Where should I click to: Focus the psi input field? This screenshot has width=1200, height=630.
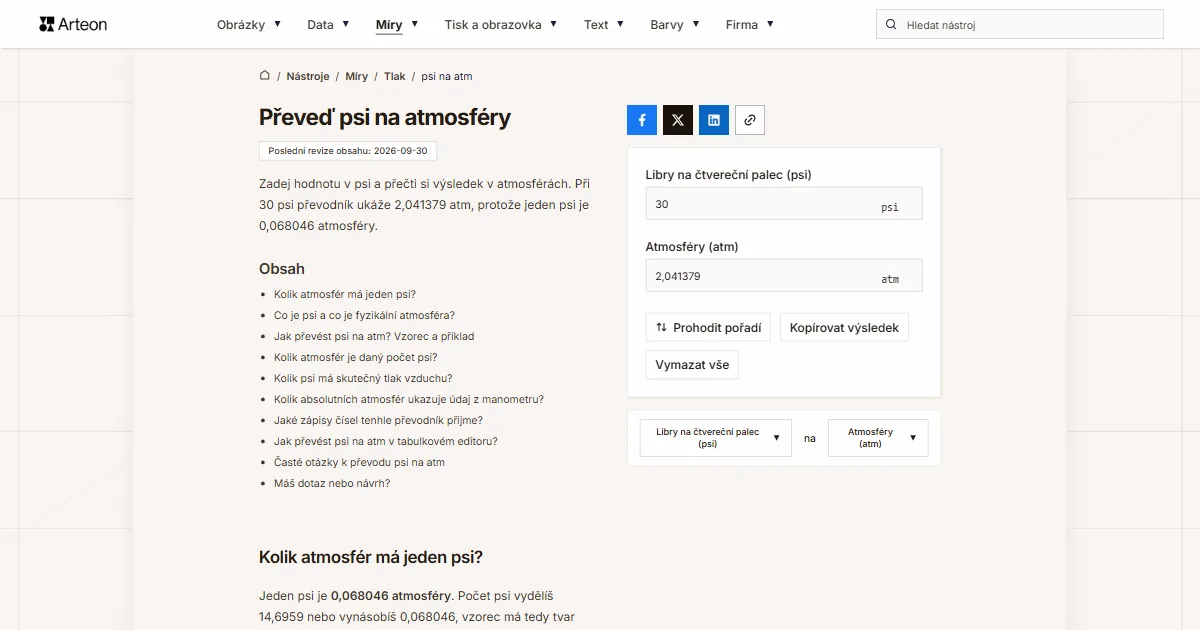(784, 204)
